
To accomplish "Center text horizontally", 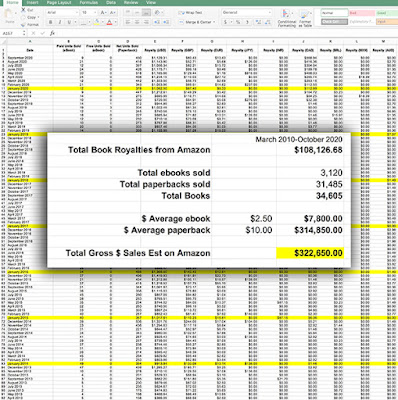I will click(137, 22).
